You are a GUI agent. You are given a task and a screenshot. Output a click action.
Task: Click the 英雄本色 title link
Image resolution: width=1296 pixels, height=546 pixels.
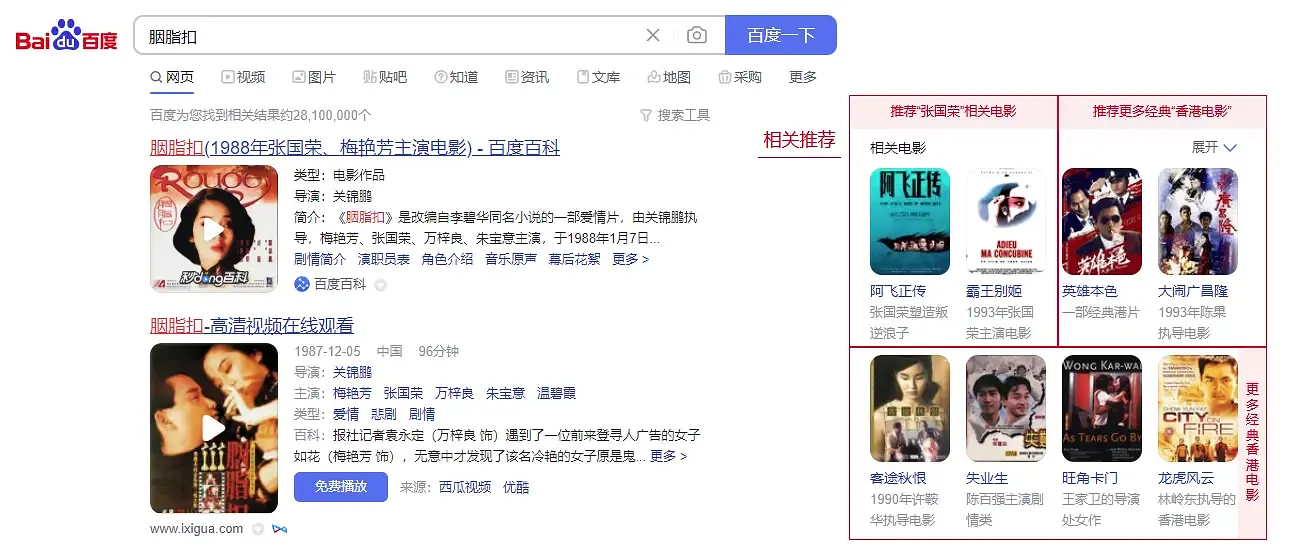point(1090,291)
